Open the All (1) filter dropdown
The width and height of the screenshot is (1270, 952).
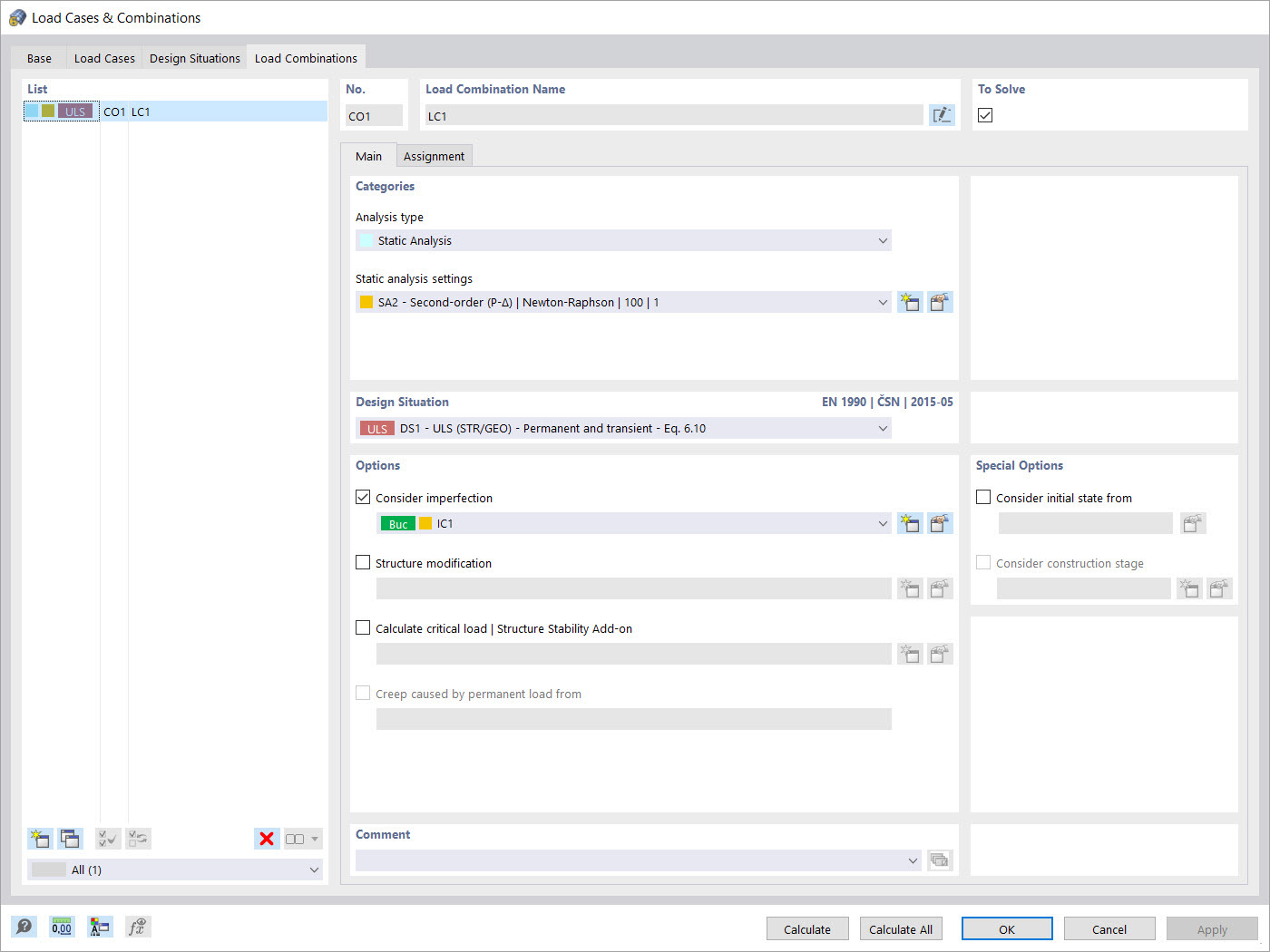pos(175,869)
